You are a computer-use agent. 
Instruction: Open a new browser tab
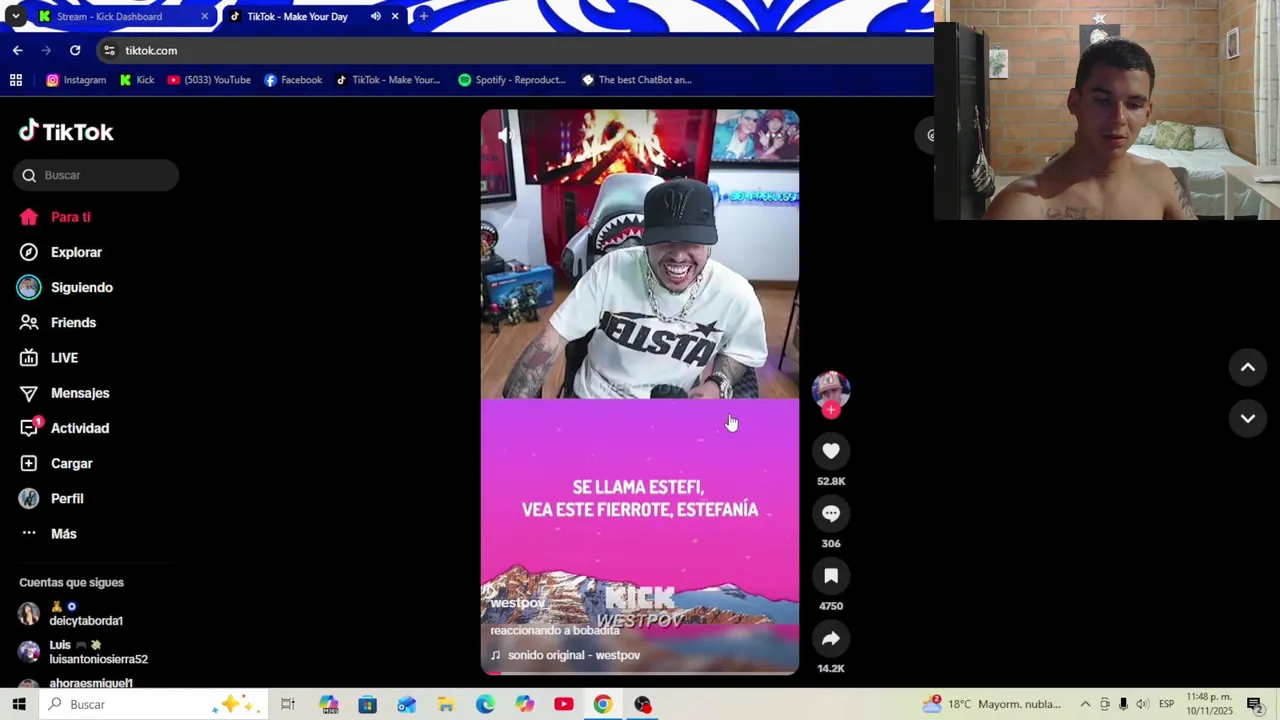click(x=423, y=16)
